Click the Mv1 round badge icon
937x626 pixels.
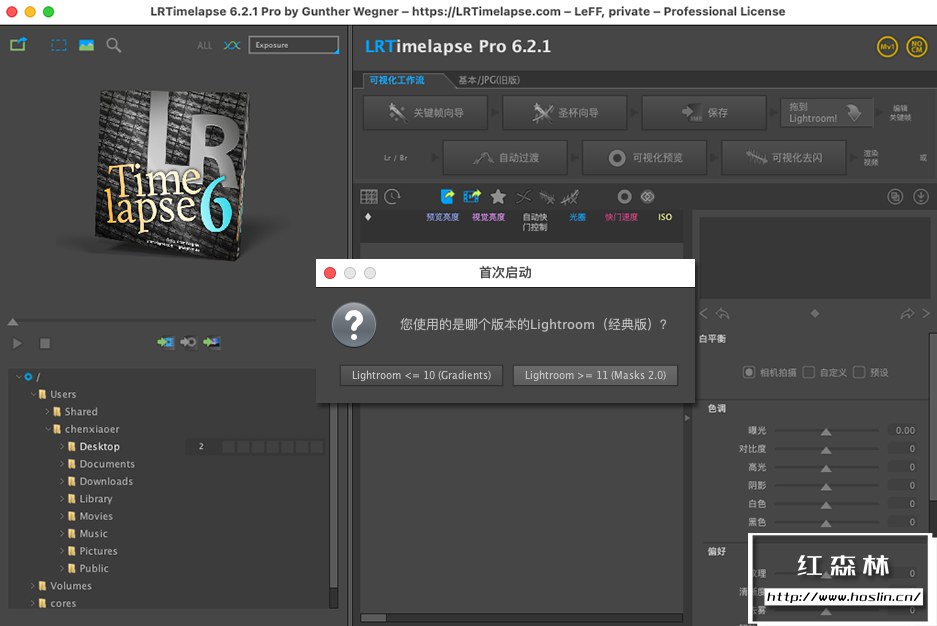887,47
